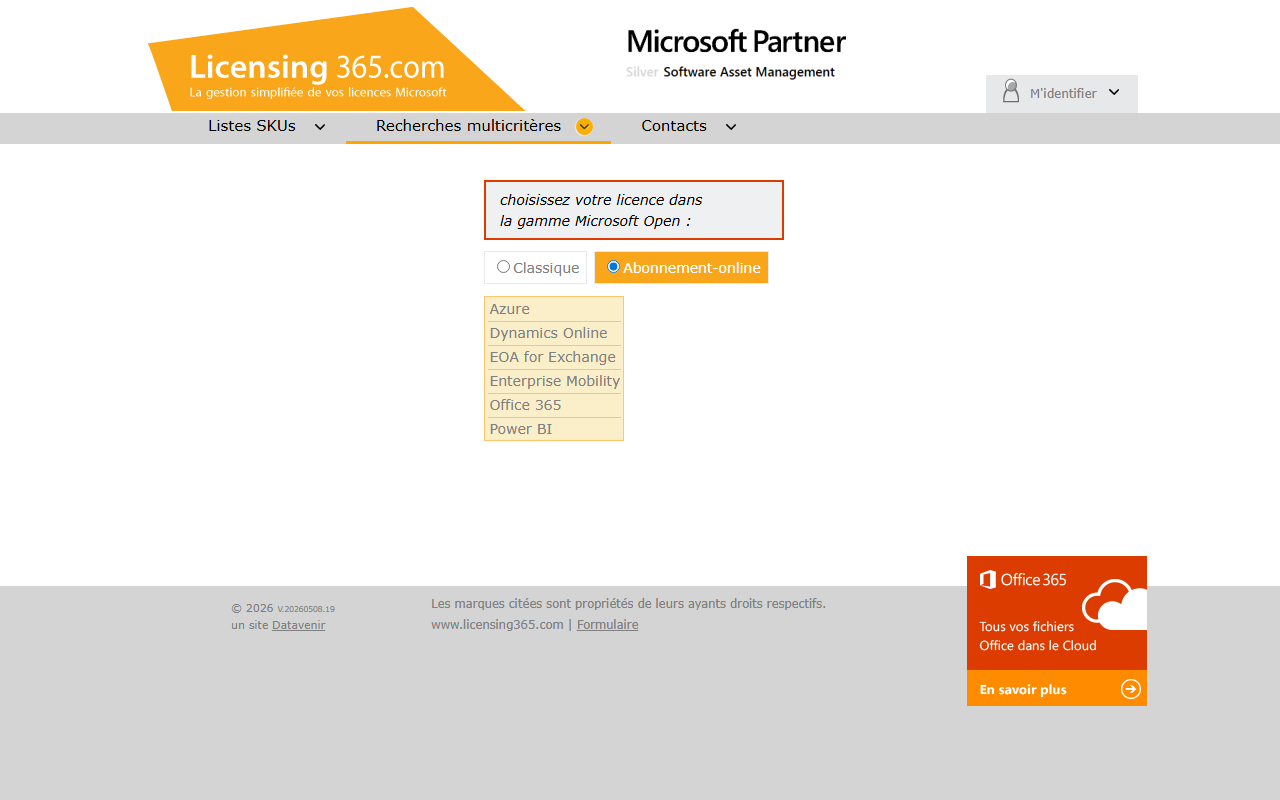The width and height of the screenshot is (1280, 800).
Task: Click the Licensing365.com logo banner
Action: click(336, 60)
